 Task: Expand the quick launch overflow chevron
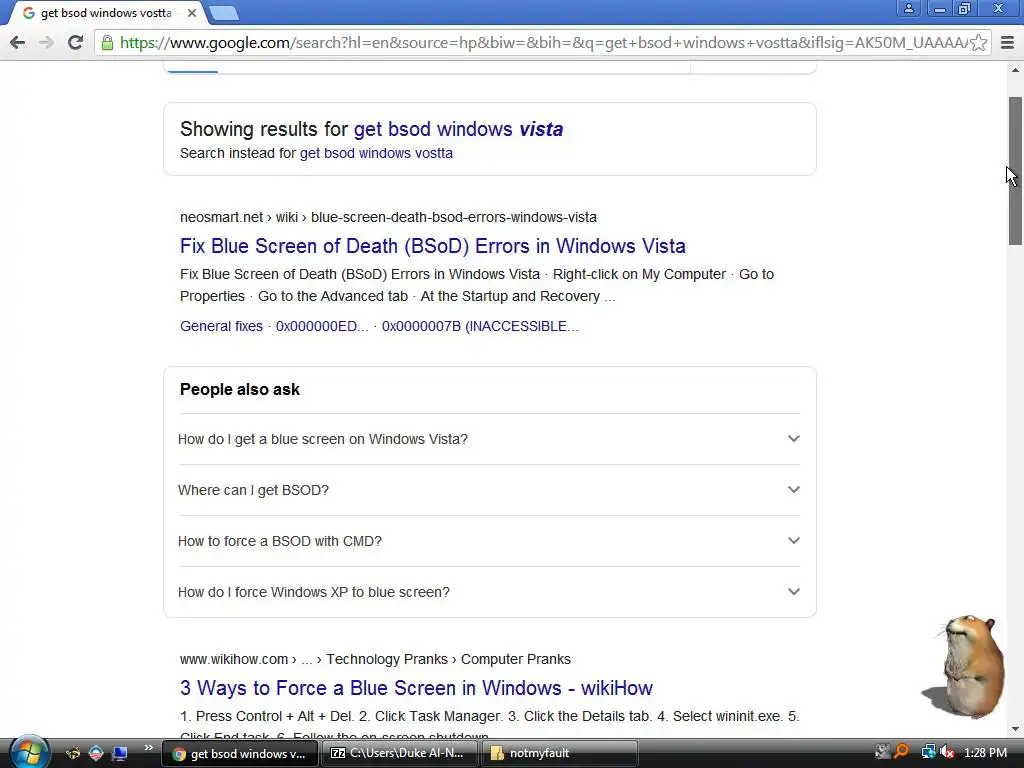[148, 748]
